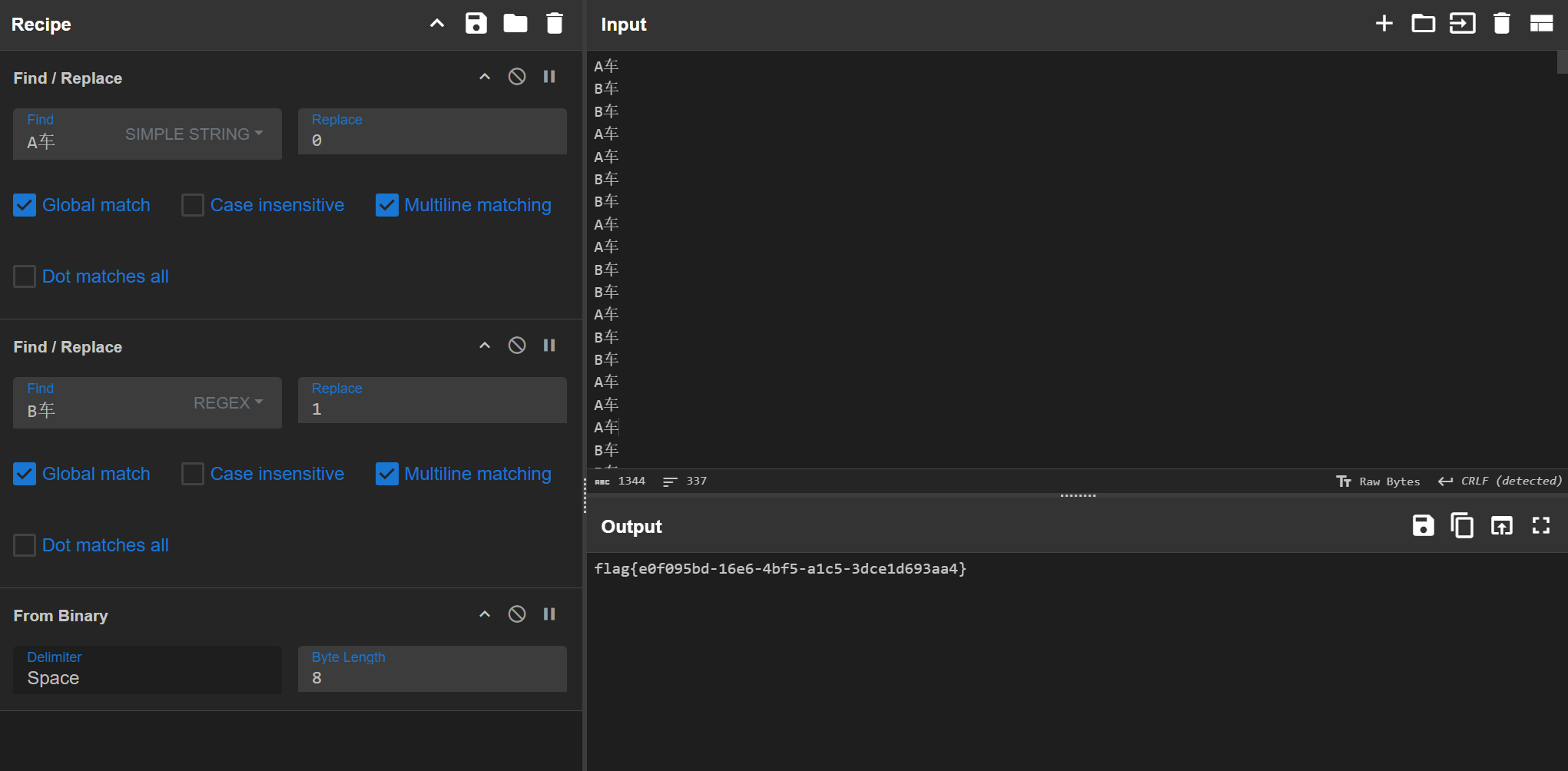Copy raw output to clipboard
This screenshot has height=771, width=1568.
tap(1463, 525)
